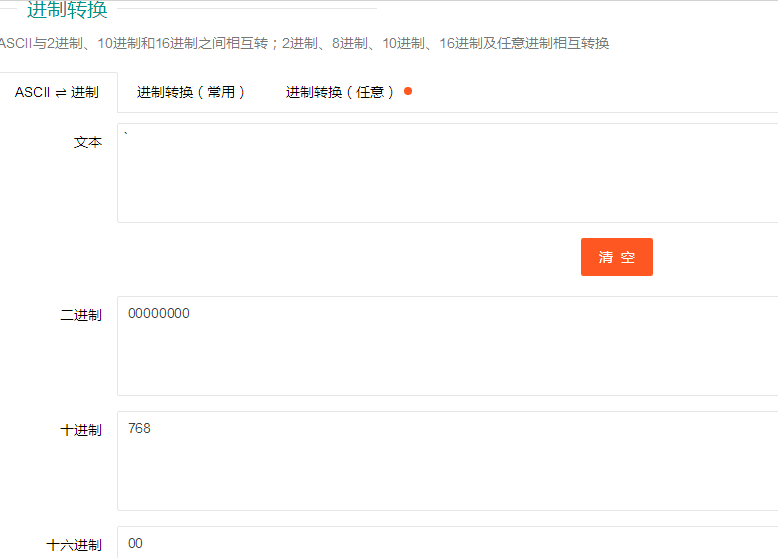Click the backtick character in 文本 box

[x=126, y=133]
